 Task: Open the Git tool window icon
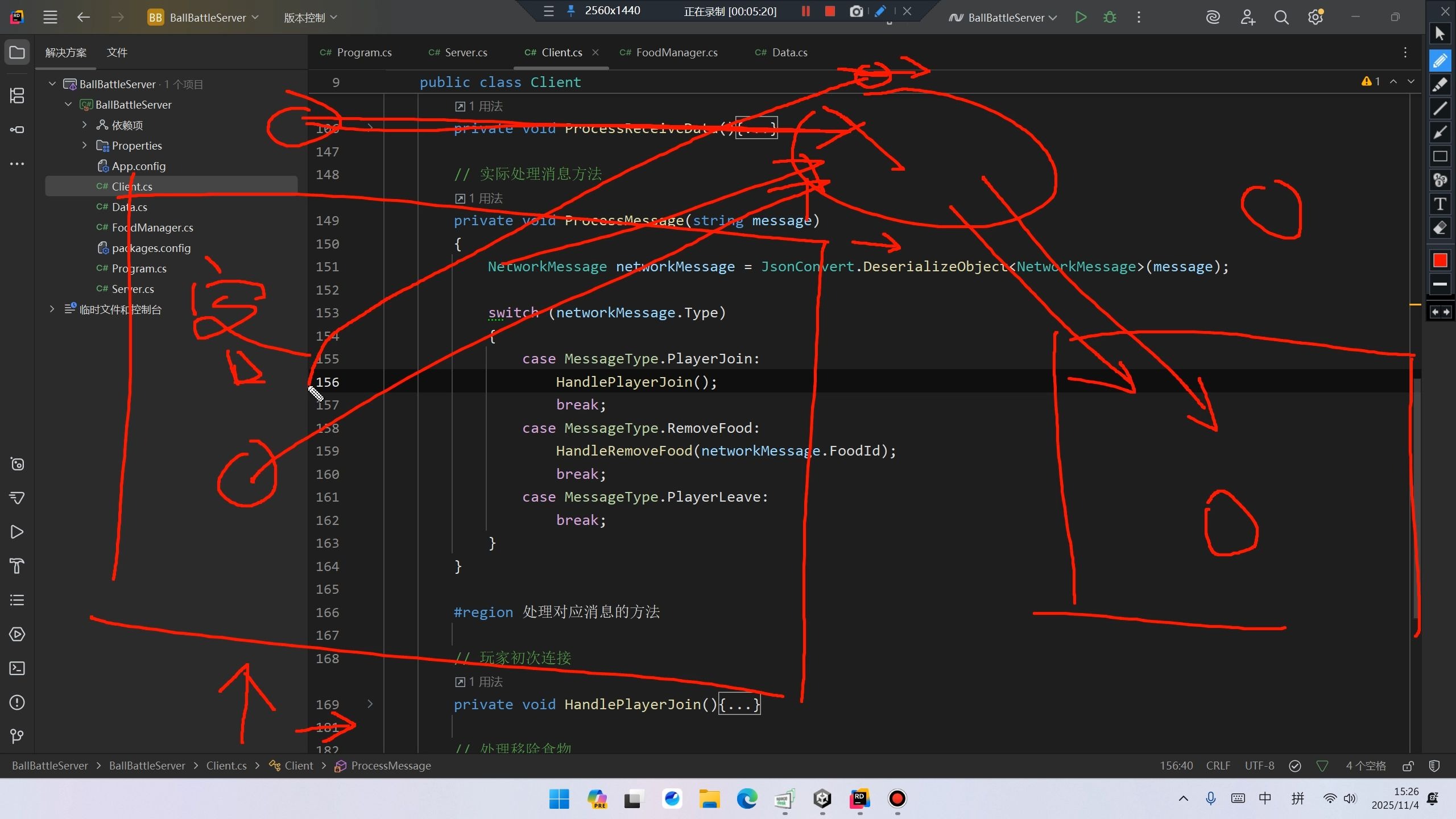[17, 737]
